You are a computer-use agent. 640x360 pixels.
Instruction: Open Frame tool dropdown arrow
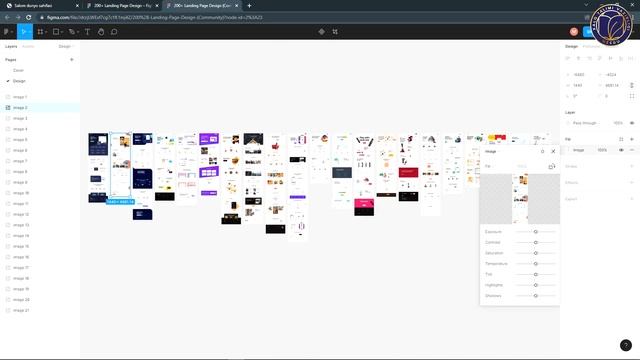click(46, 32)
